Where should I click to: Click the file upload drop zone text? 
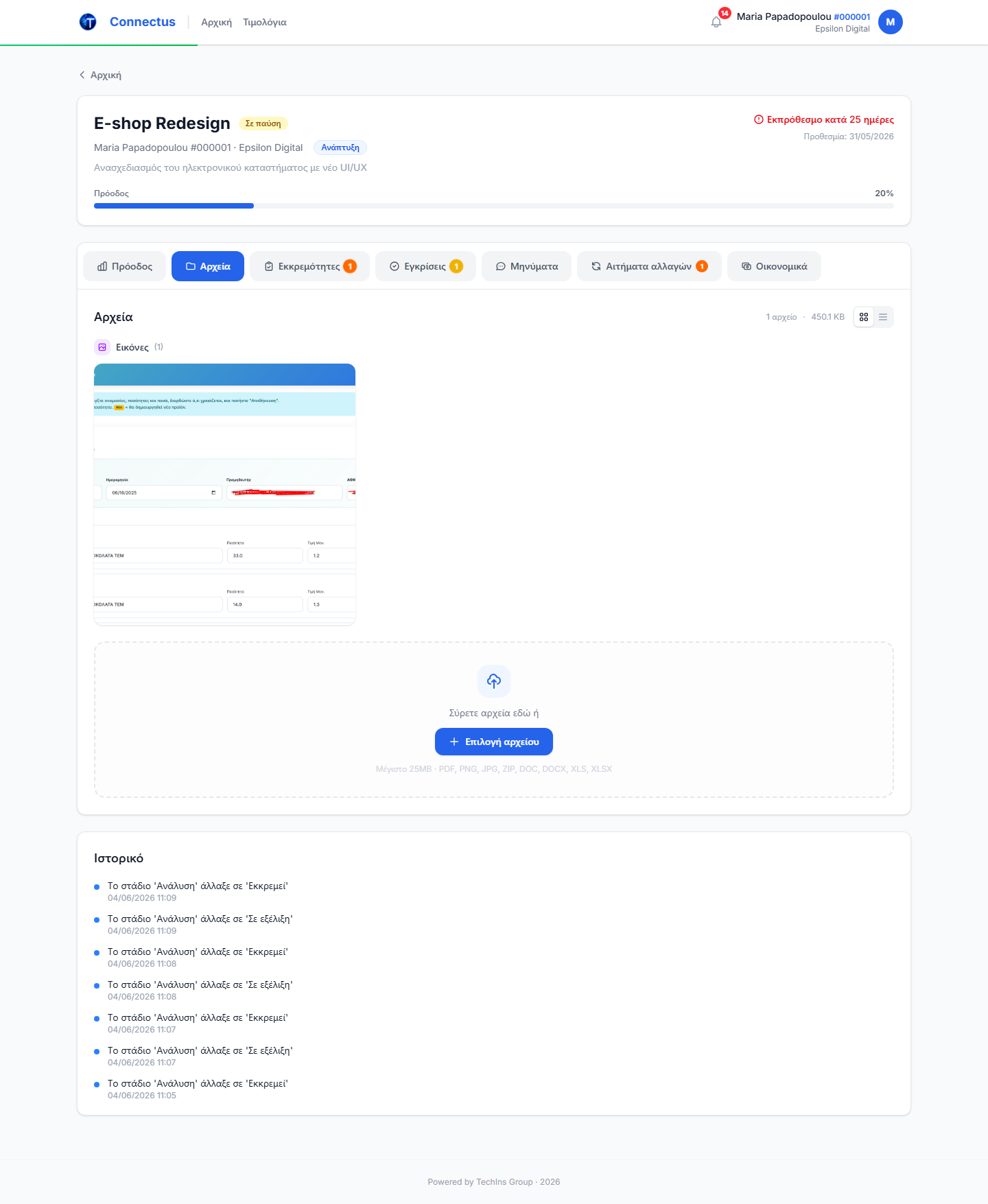coord(494,713)
